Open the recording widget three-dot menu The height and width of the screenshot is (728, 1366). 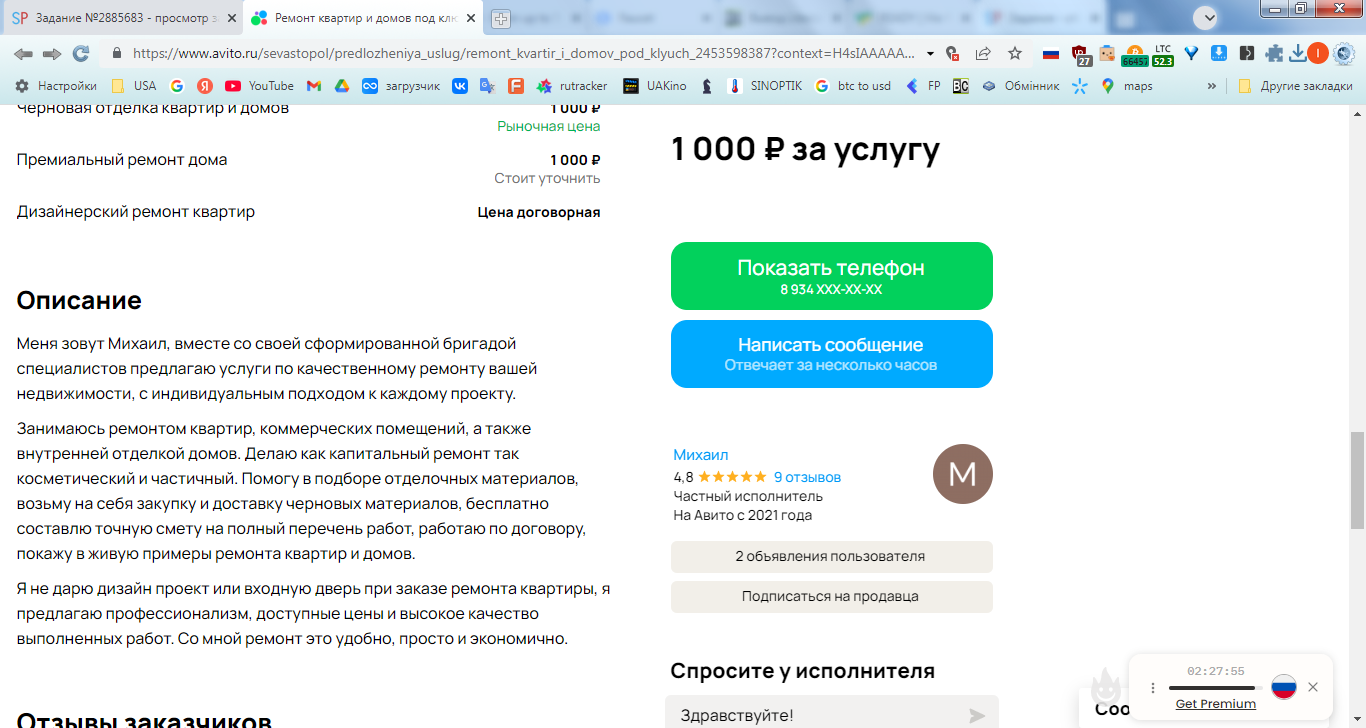1153,688
